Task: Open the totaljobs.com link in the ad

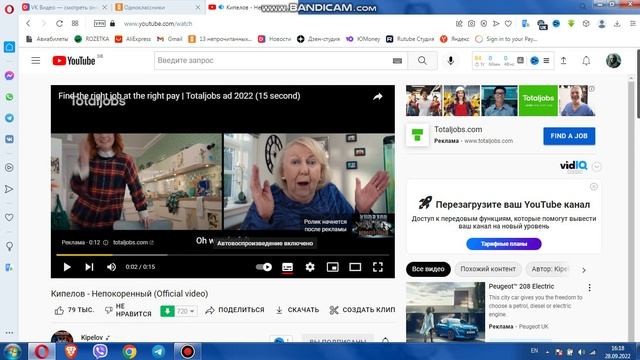Action: click(133, 242)
